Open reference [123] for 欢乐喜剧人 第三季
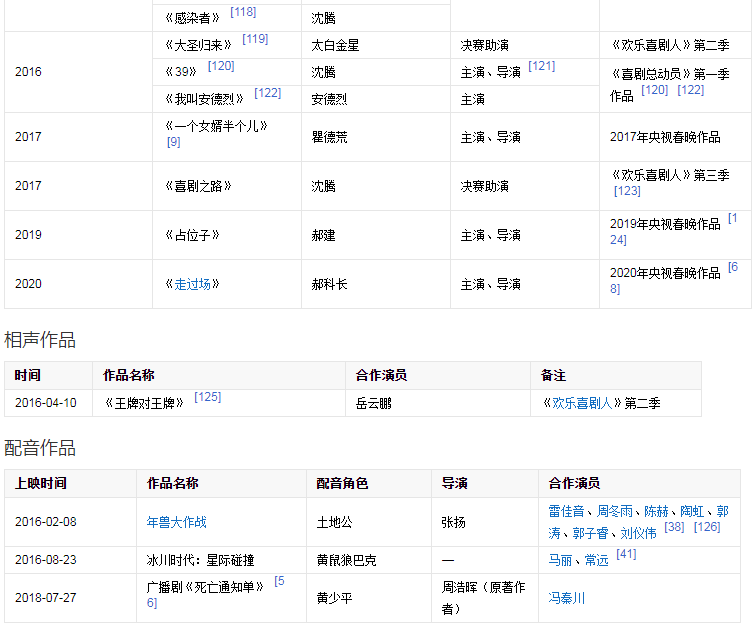756x628 pixels. [627, 191]
